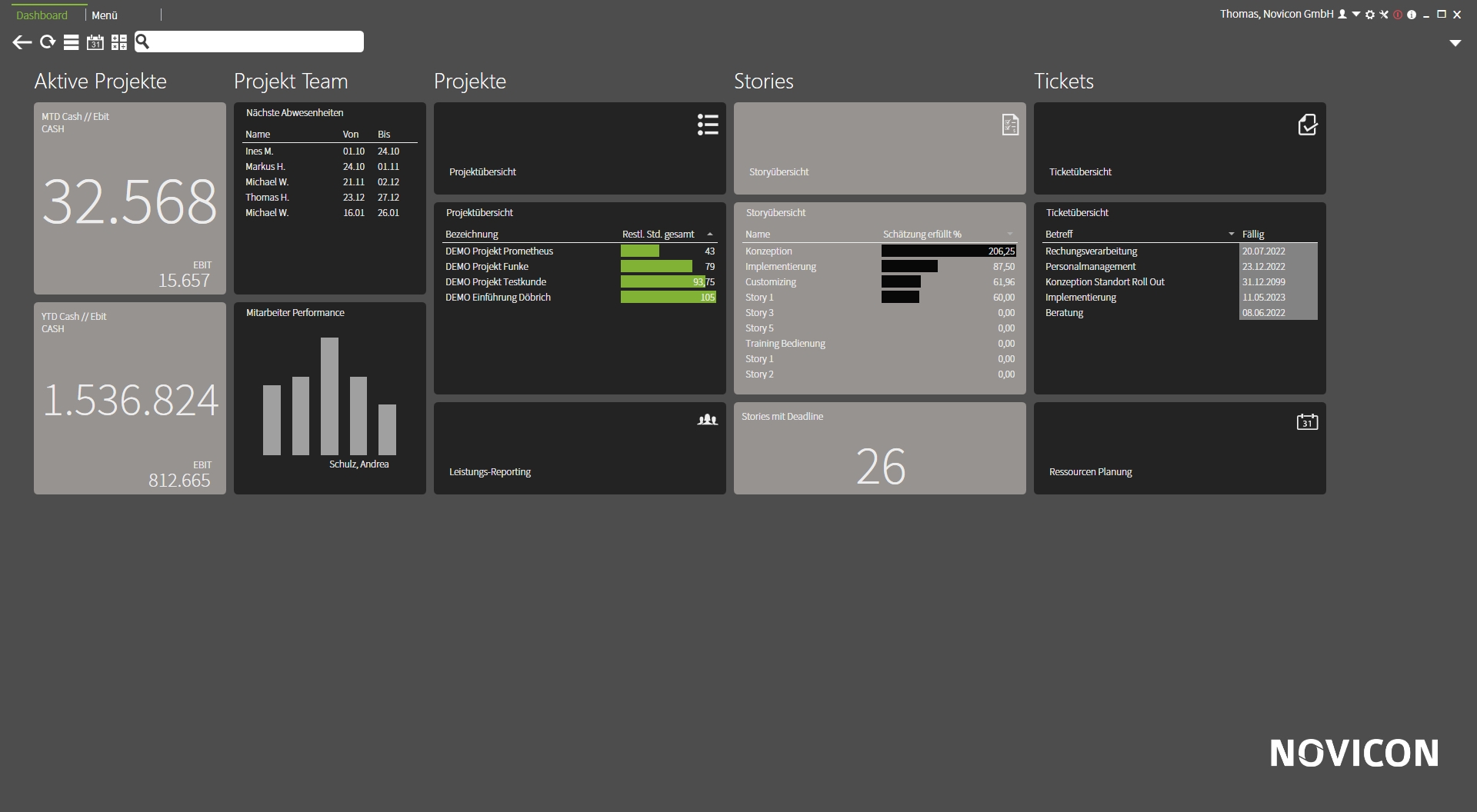Select absence row for Thomas H.
1477x812 pixels.
(331, 198)
